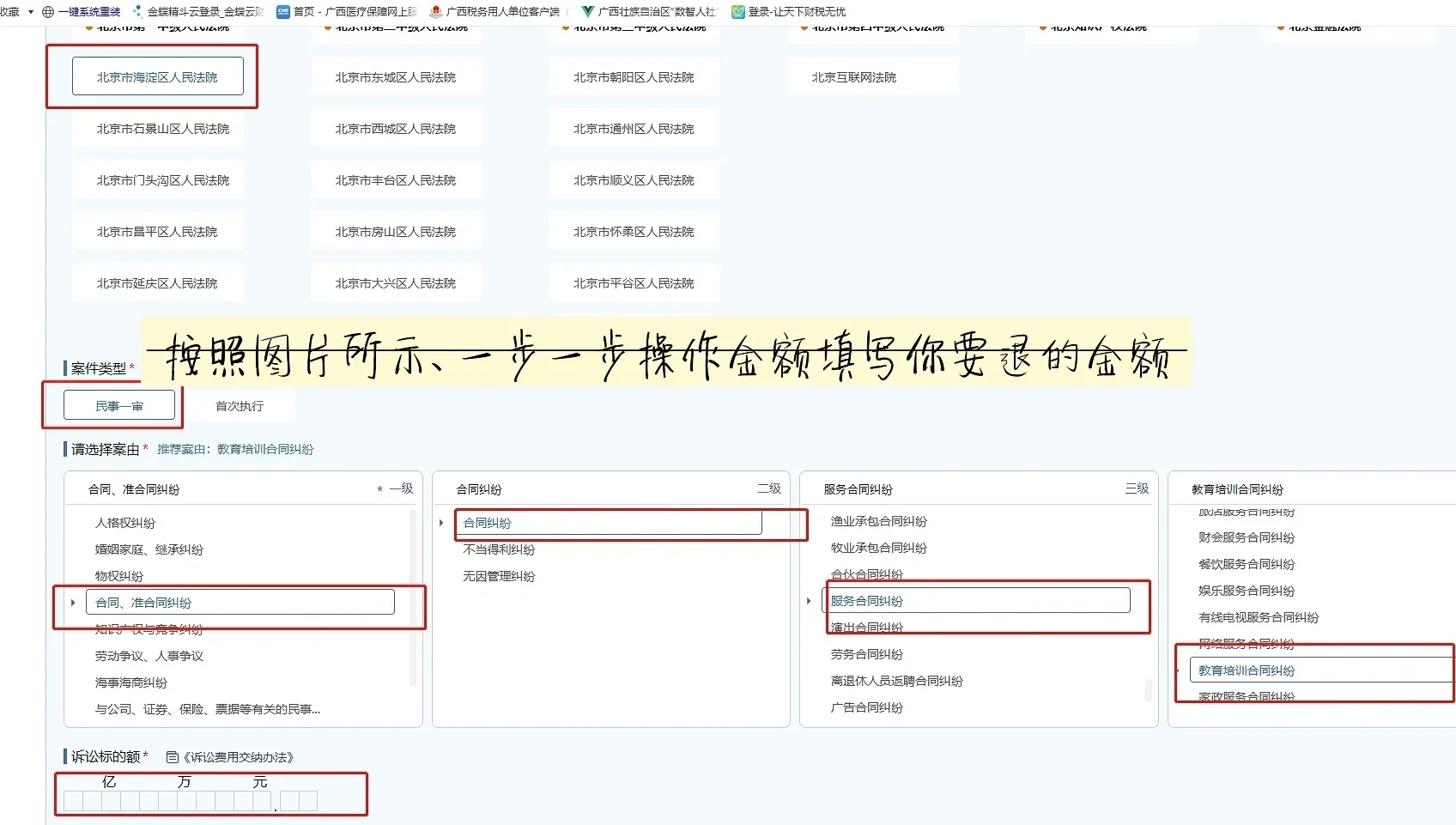1456x825 pixels.
Task: Select 牧业承包合同纠纷
Action: click(x=879, y=548)
